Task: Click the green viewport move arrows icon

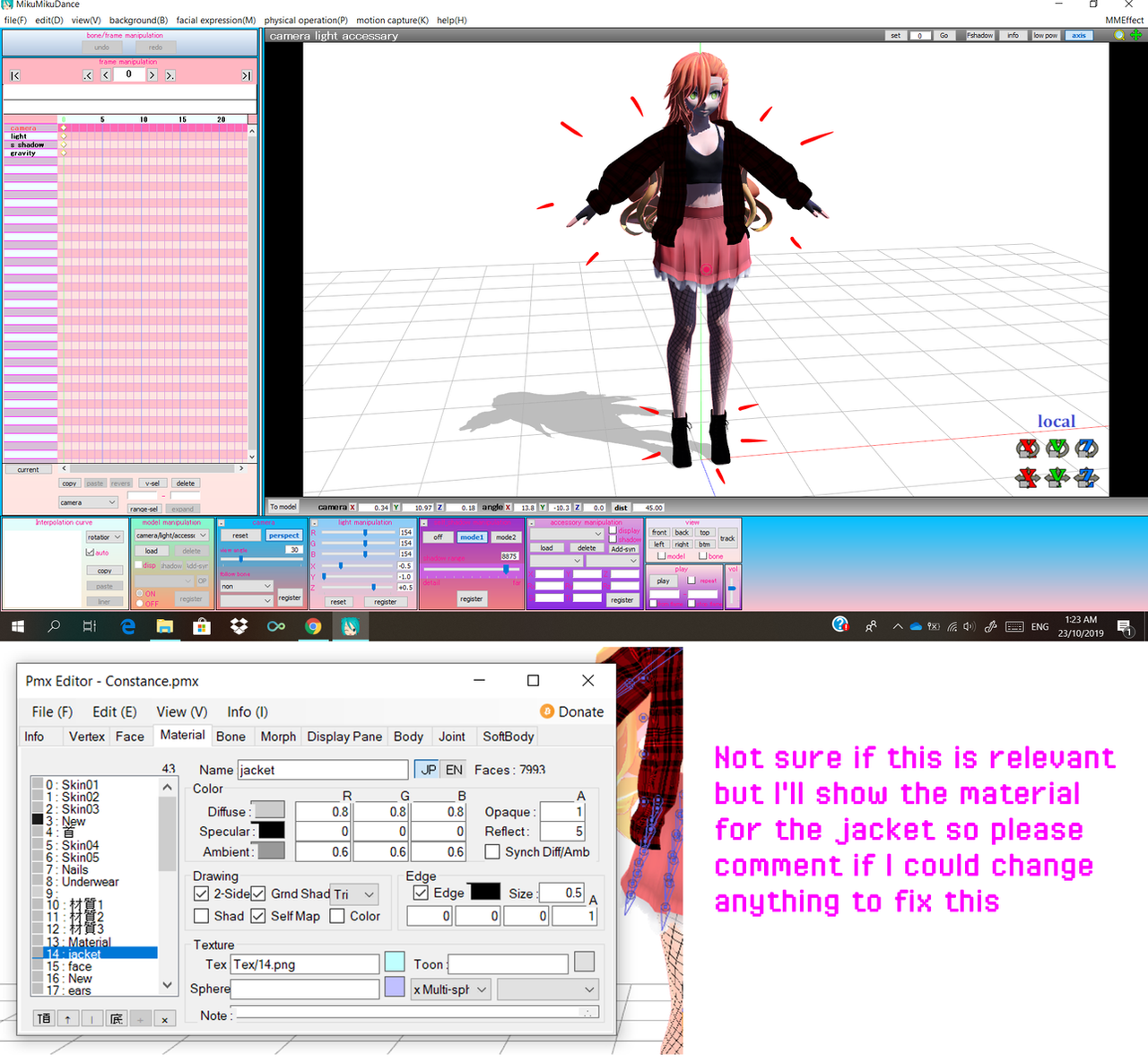Action: tap(1135, 36)
